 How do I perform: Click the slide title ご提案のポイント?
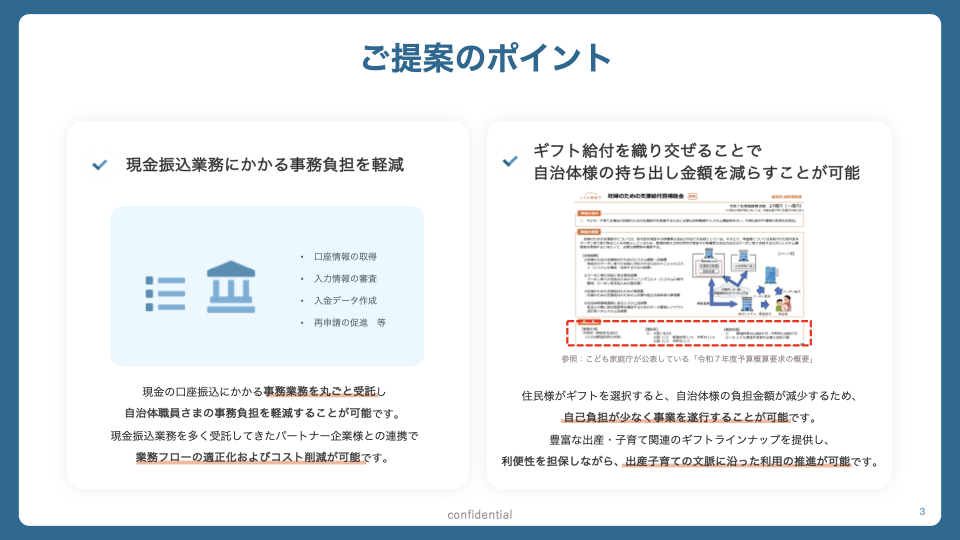point(486,58)
